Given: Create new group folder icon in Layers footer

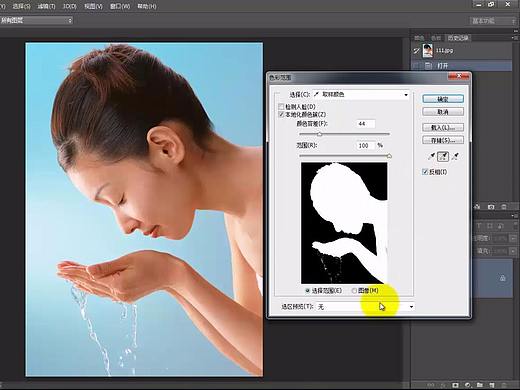Looking at the screenshot, I should coord(480,385).
